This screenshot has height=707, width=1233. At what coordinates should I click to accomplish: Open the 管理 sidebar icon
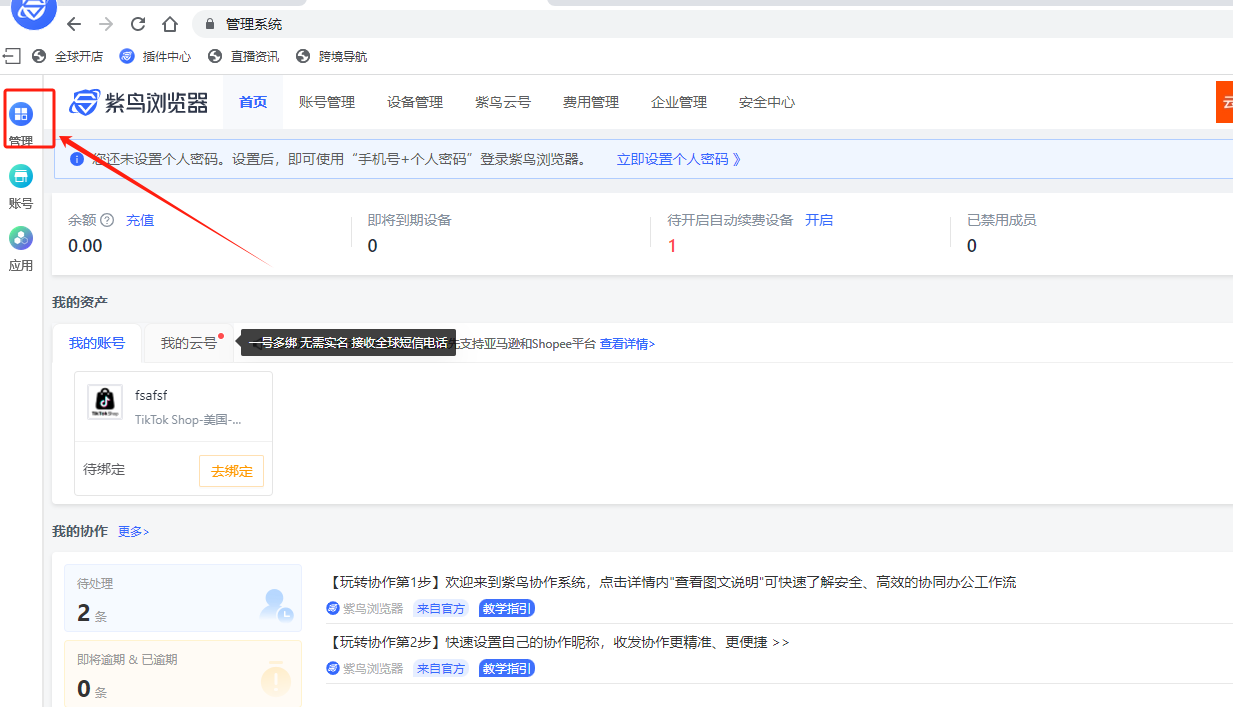21,114
